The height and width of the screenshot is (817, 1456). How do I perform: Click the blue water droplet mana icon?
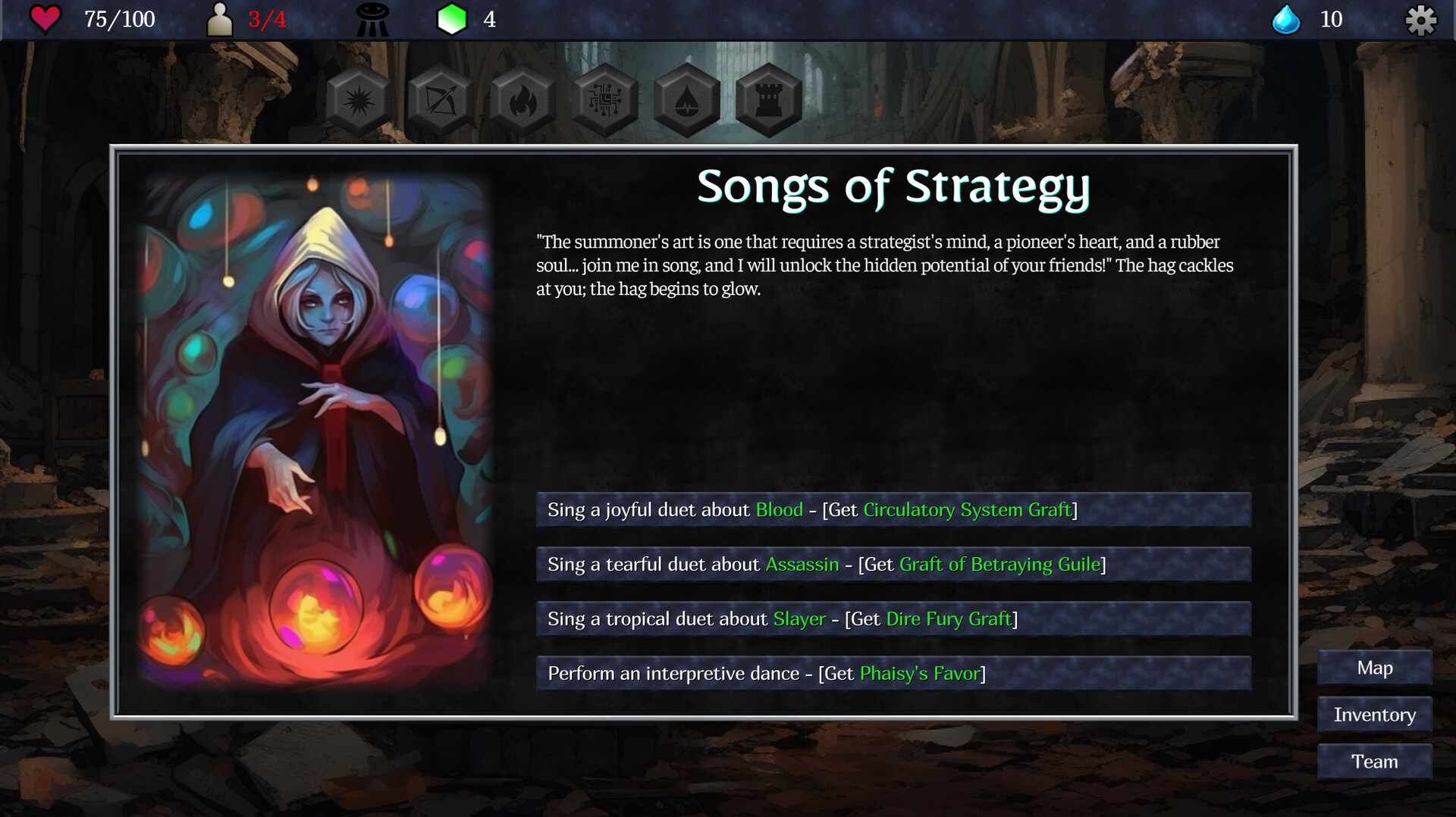(x=1286, y=19)
